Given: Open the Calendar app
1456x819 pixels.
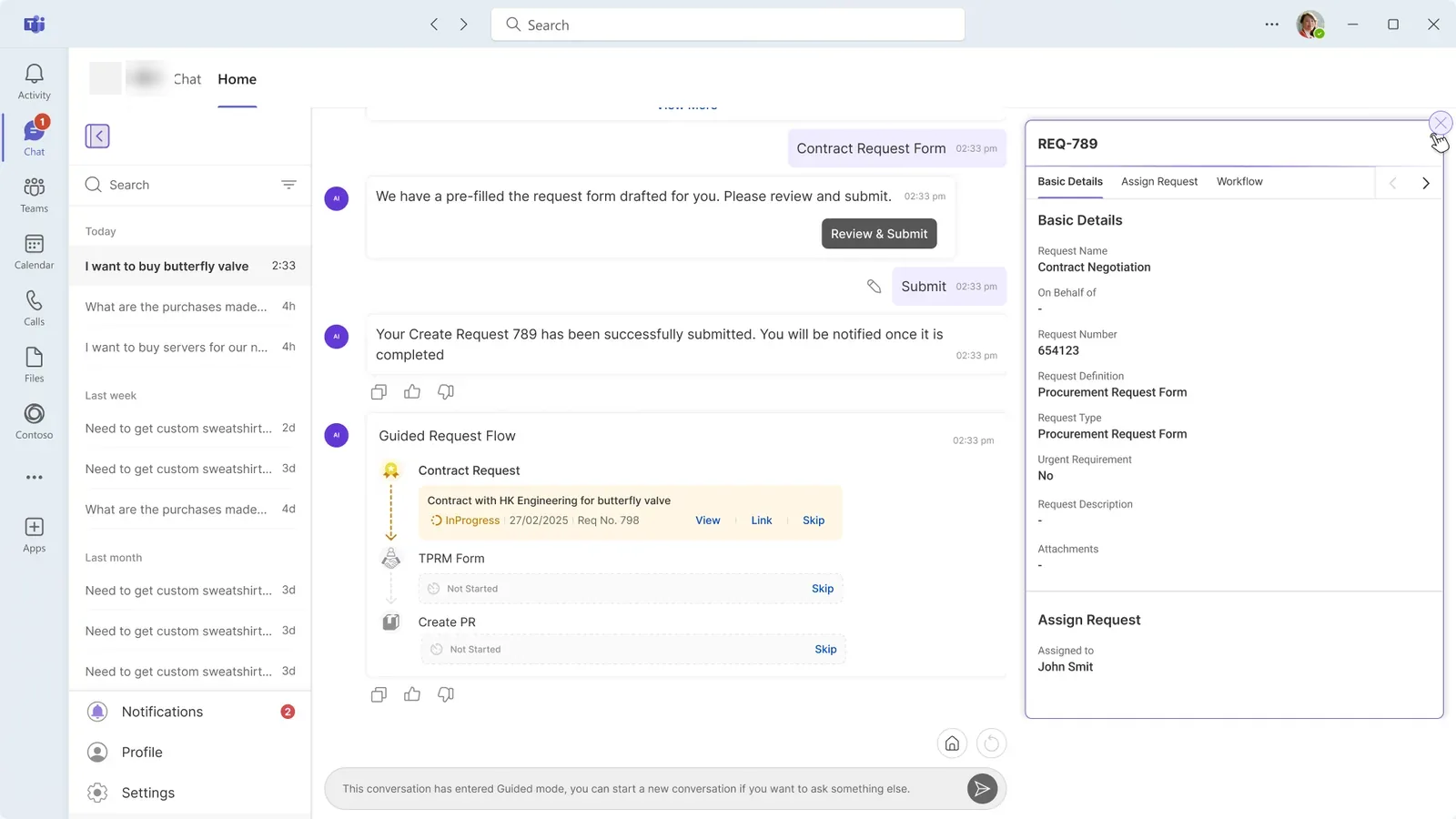Looking at the screenshot, I should coord(34,251).
